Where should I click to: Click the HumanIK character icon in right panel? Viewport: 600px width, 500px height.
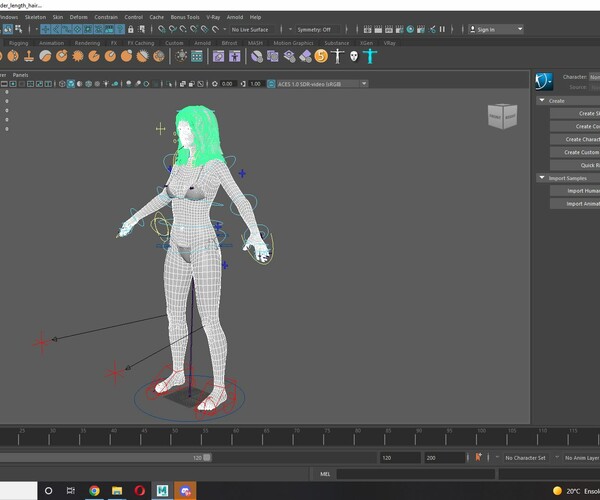click(544, 81)
